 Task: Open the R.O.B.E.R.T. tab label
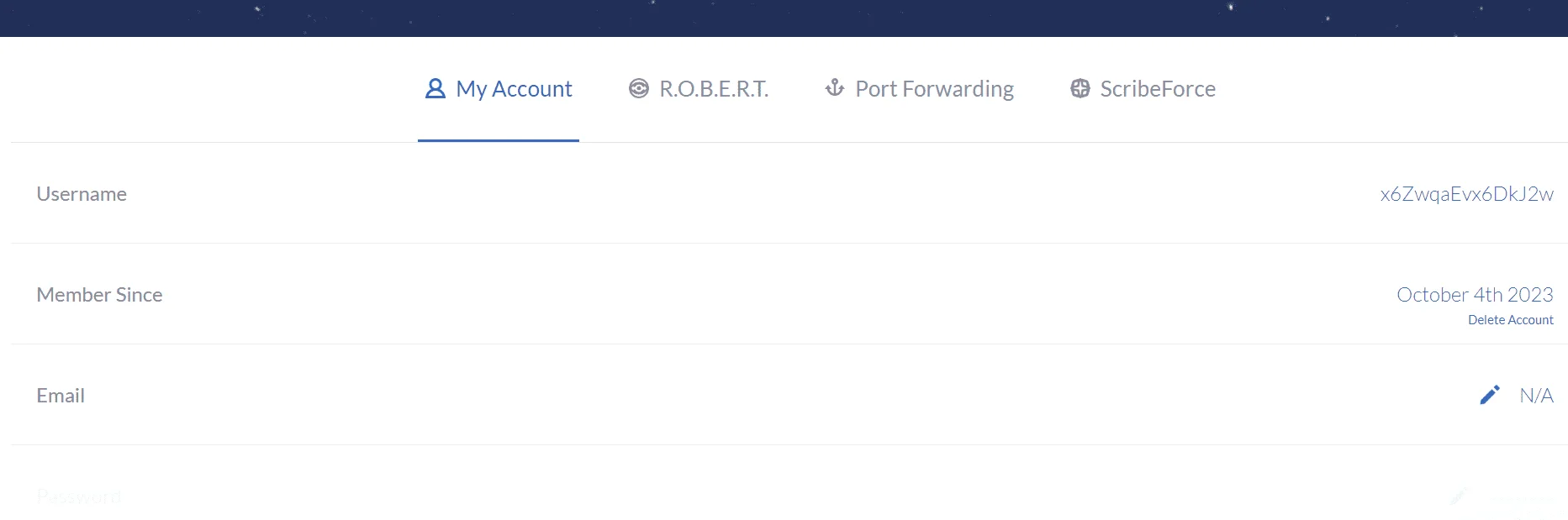pyautogui.click(x=714, y=89)
